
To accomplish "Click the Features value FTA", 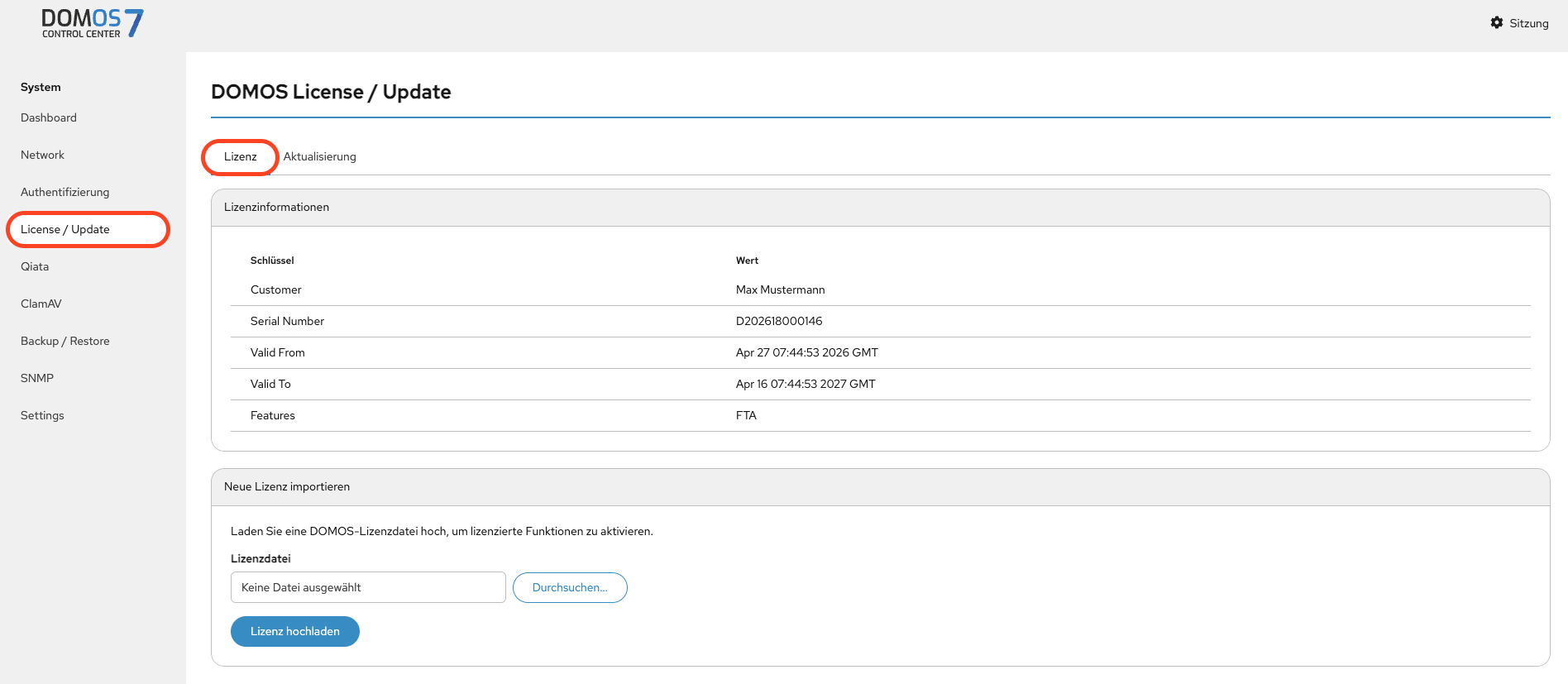I will [746, 415].
